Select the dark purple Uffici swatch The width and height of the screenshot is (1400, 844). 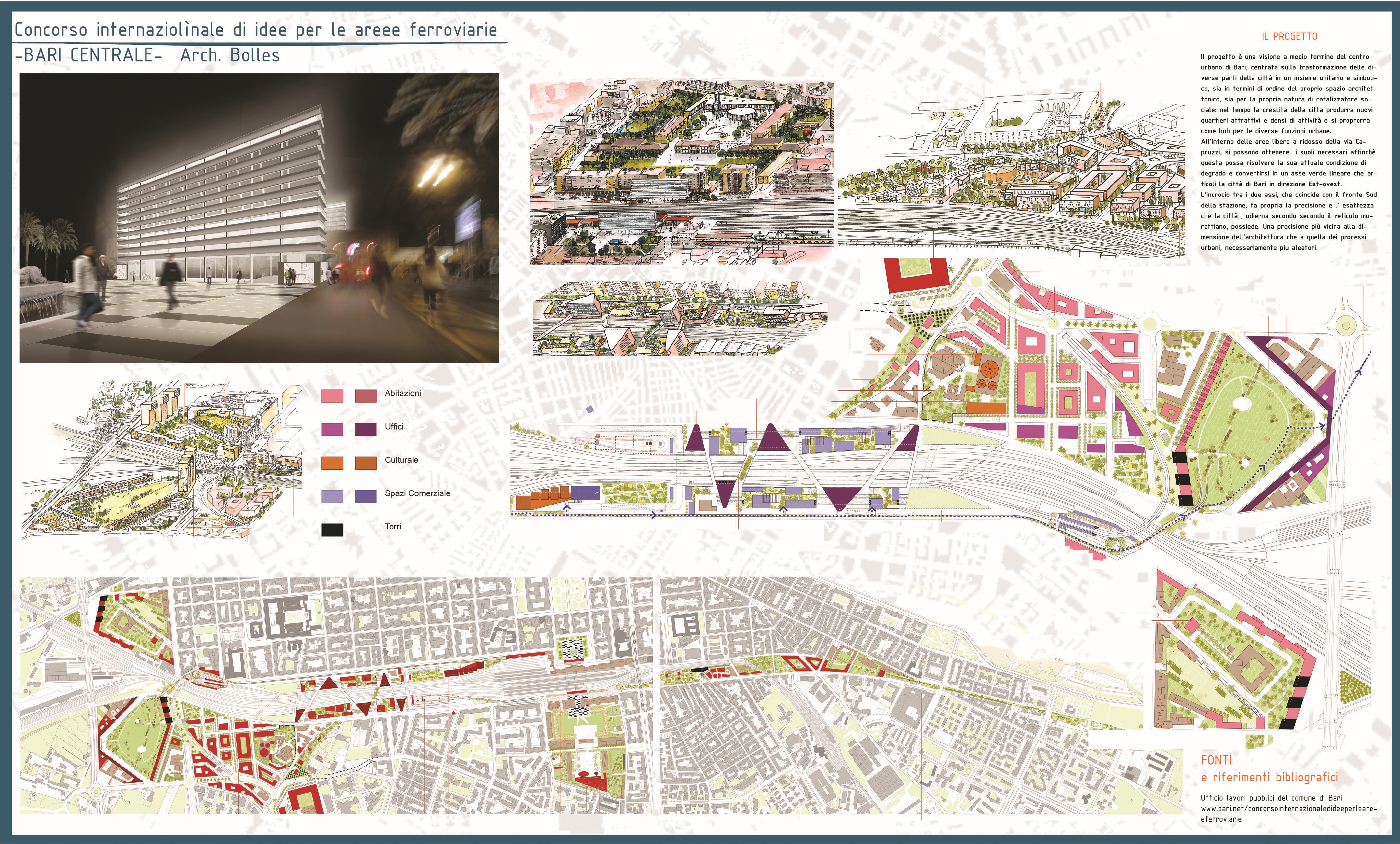pyautogui.click(x=365, y=430)
